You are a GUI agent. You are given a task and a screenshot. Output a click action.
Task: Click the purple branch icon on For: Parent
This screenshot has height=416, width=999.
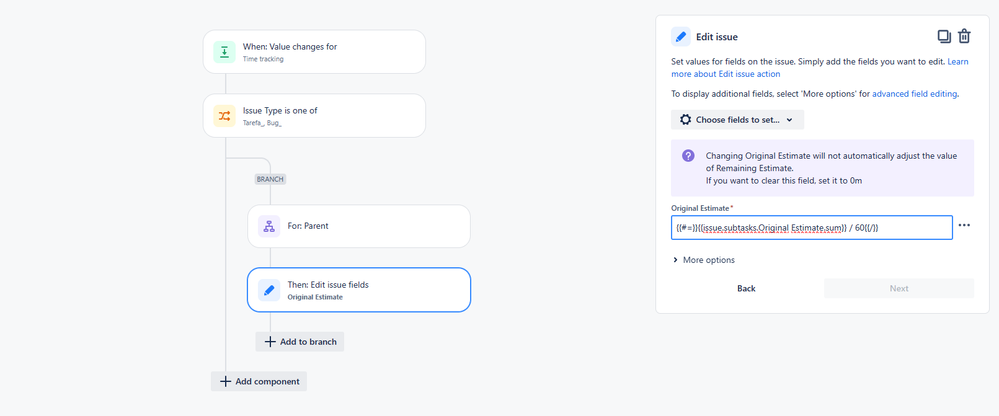(x=269, y=226)
